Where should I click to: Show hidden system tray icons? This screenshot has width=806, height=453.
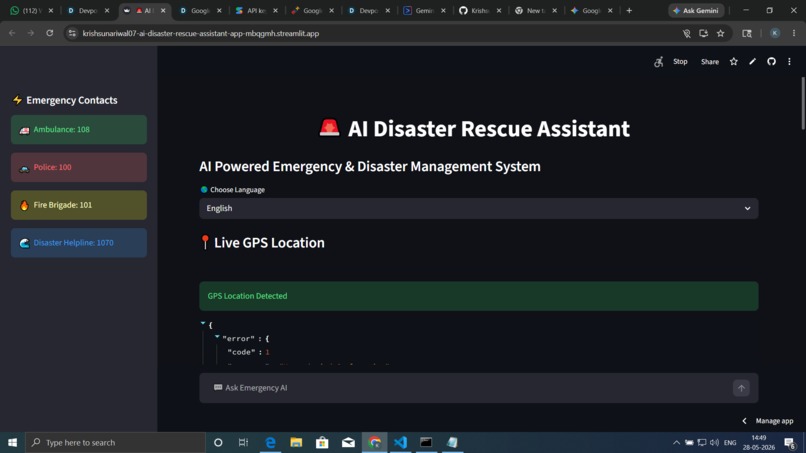click(676, 443)
